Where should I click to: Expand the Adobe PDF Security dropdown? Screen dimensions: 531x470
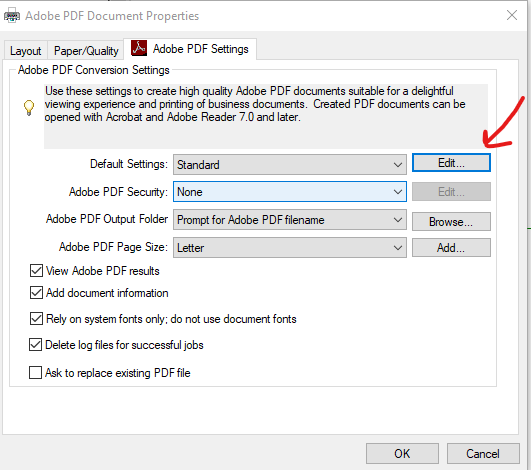(x=290, y=192)
